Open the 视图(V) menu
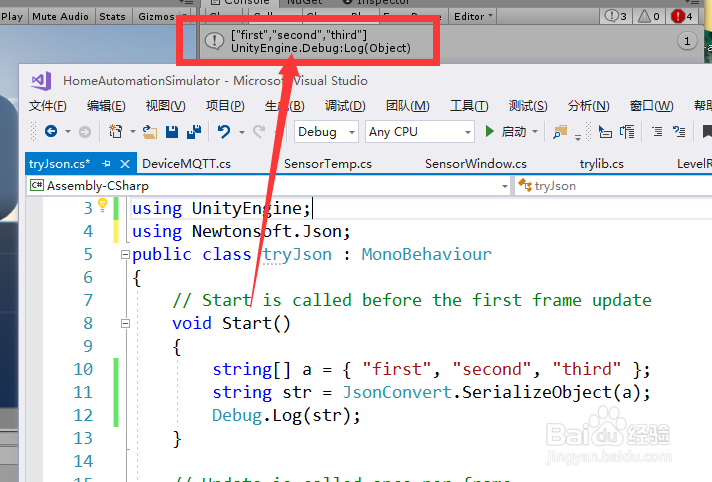 tap(165, 106)
